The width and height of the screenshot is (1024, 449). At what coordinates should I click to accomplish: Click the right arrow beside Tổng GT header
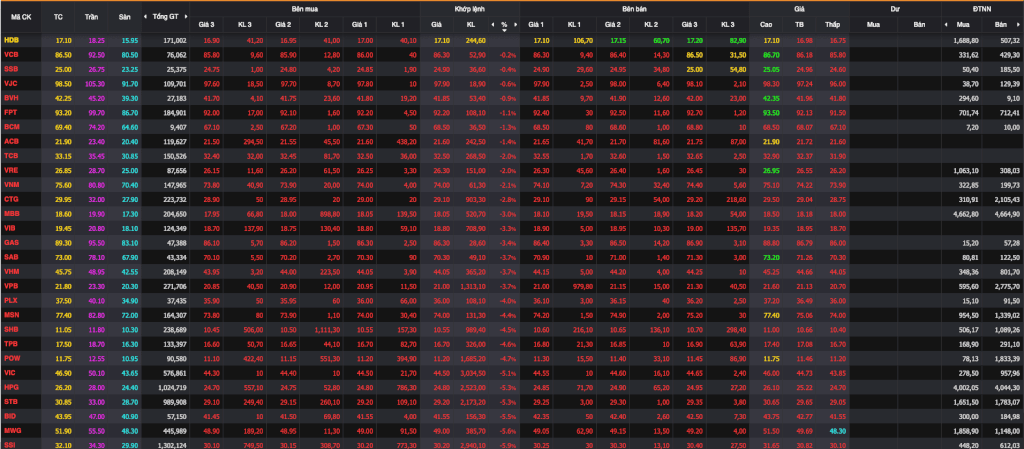[x=187, y=16]
